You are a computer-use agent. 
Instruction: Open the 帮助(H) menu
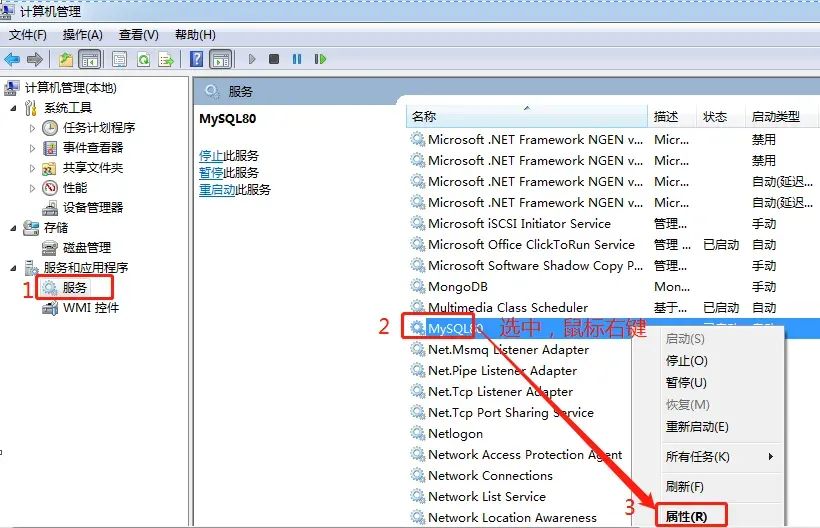click(x=195, y=35)
